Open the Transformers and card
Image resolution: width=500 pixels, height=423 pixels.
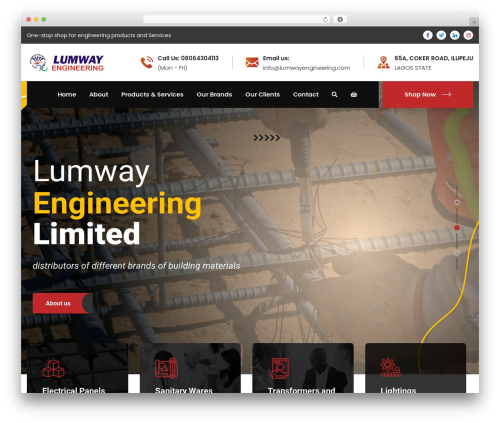(303, 368)
